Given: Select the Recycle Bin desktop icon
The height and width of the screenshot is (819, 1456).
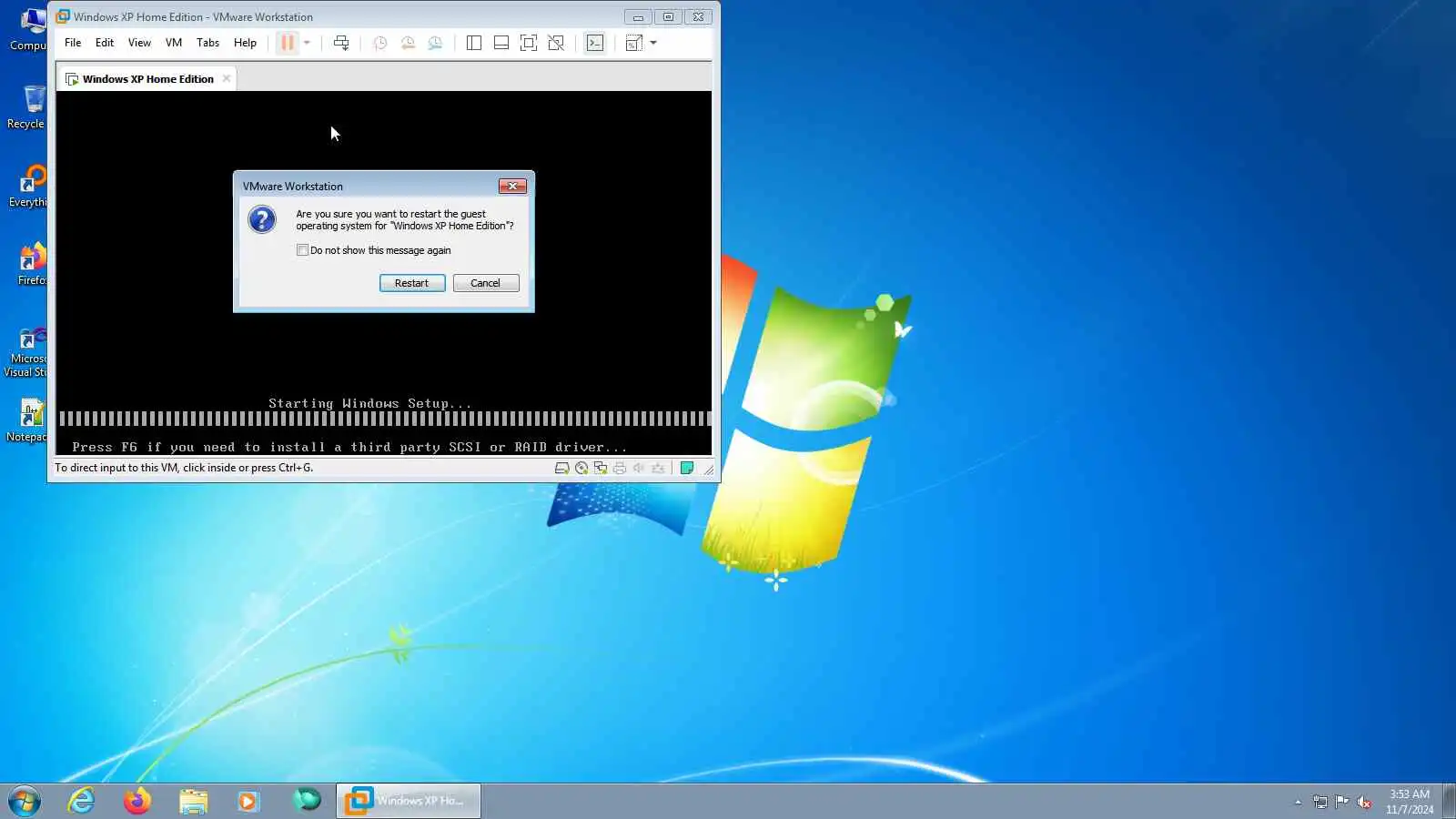Looking at the screenshot, I should click(26, 107).
